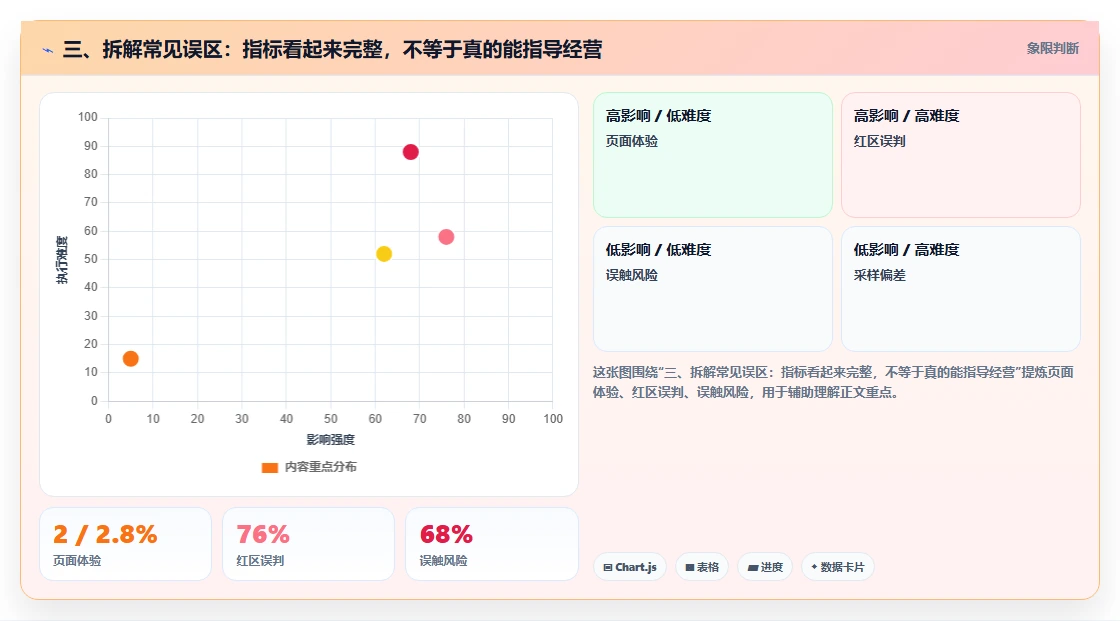The width and height of the screenshot is (1120, 621).
Task: Click the 100 tick label on the y-axis
Action: point(88,117)
